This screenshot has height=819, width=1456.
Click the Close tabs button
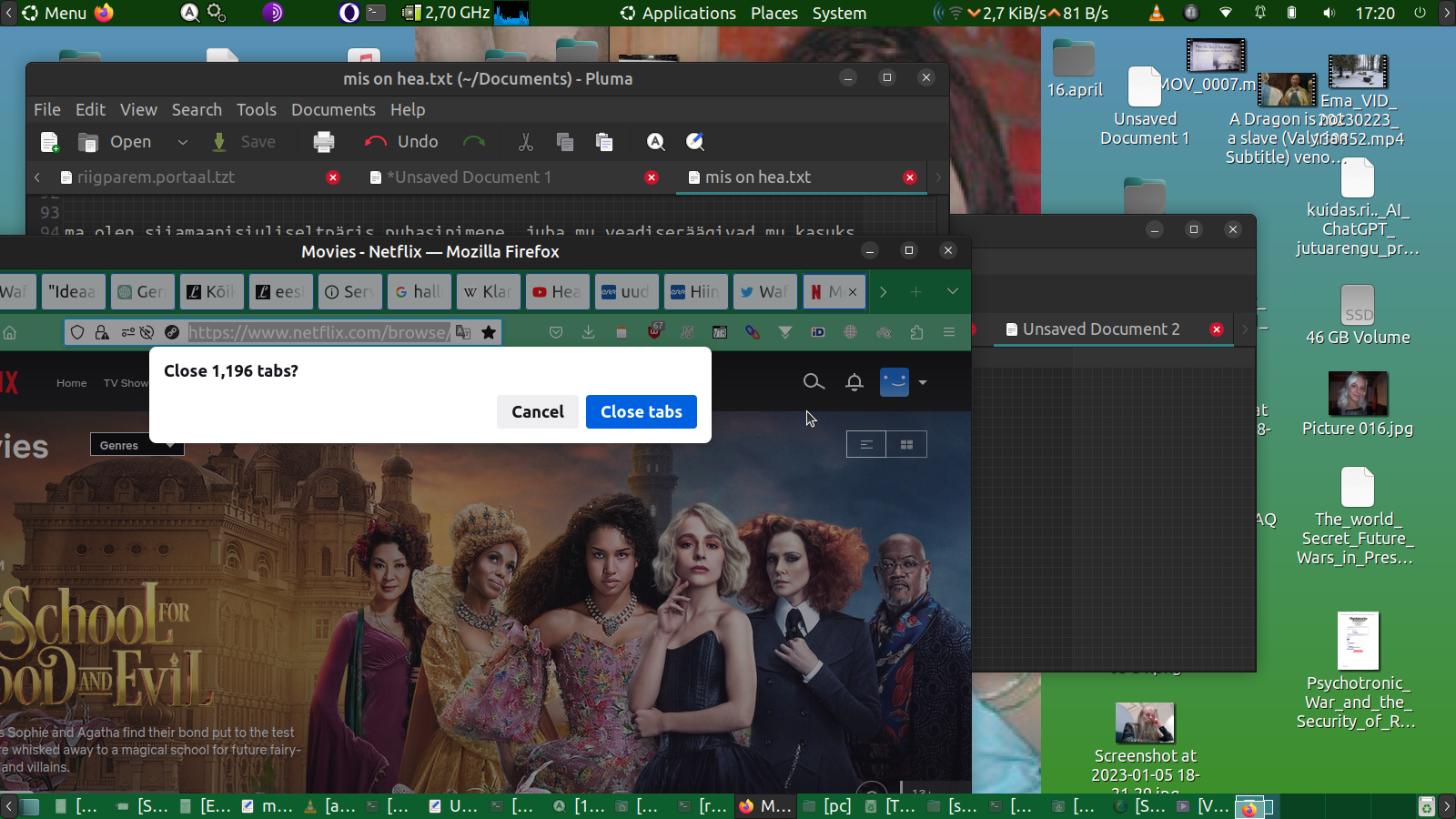tap(641, 411)
